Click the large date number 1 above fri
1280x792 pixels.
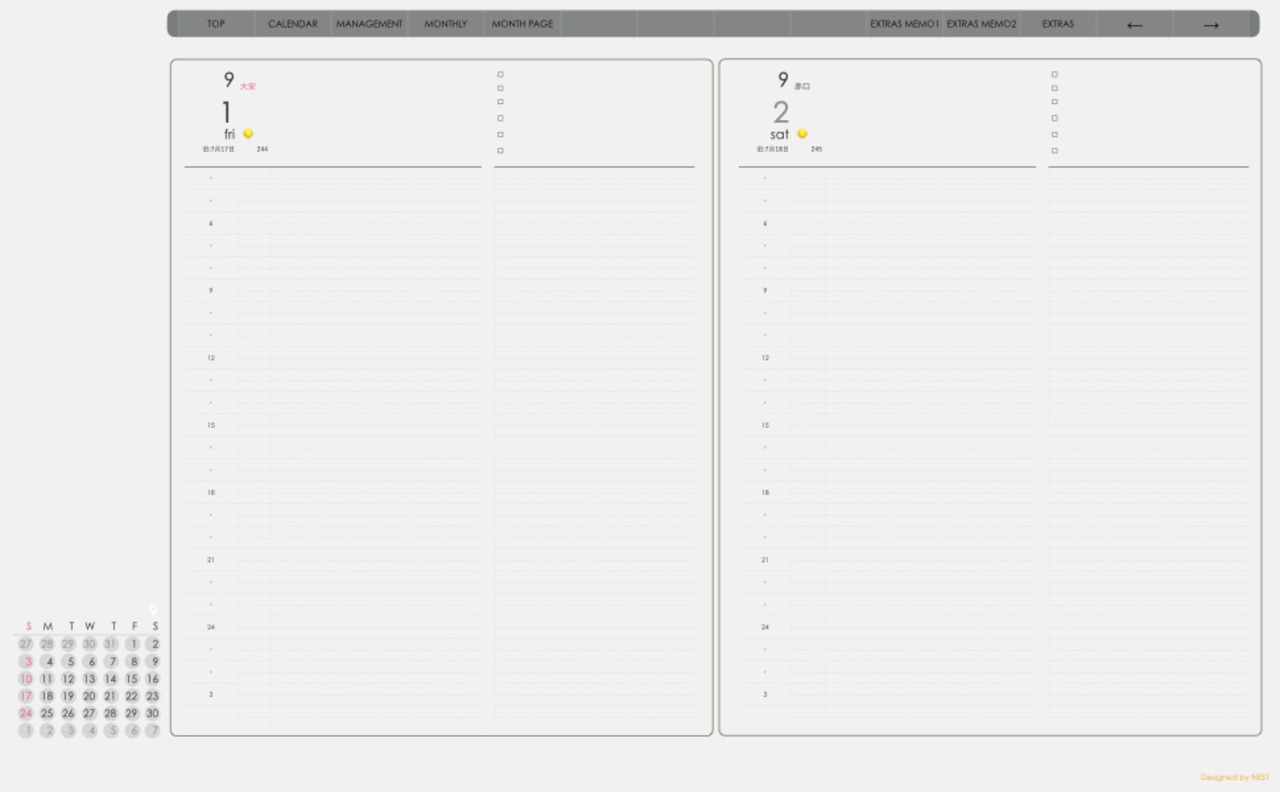point(227,112)
